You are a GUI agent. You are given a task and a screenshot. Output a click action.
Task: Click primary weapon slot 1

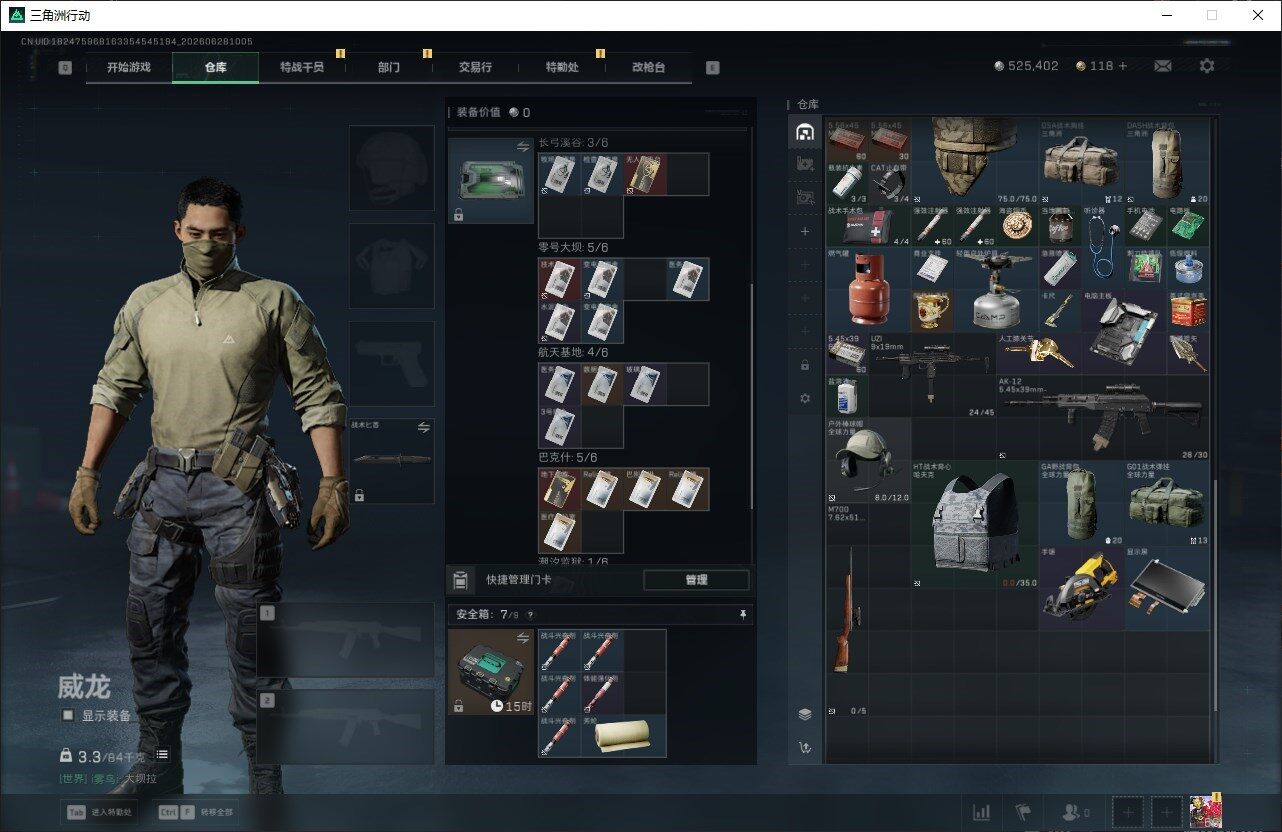click(346, 640)
